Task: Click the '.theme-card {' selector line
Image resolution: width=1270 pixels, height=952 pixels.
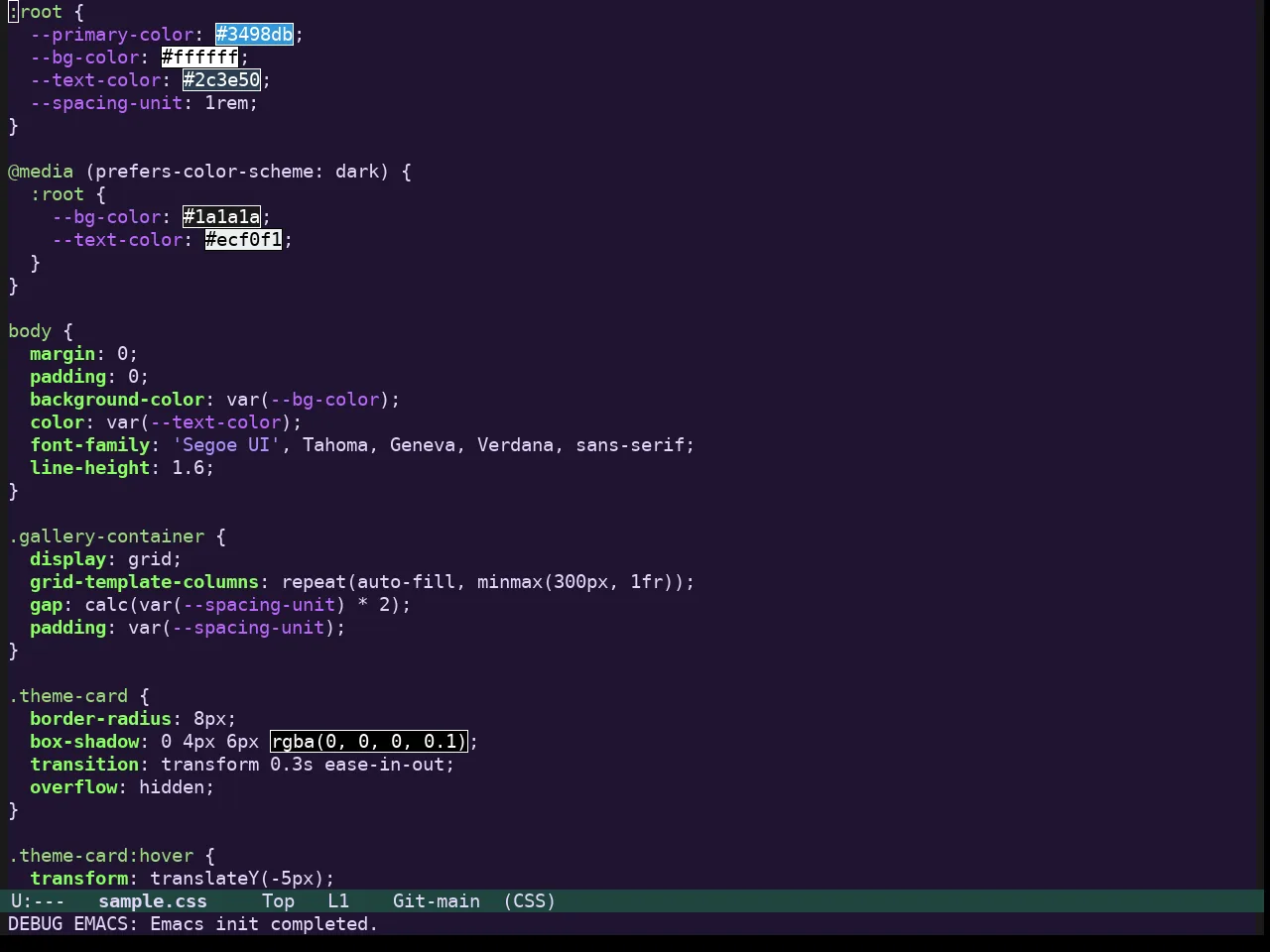Action: pyautogui.click(x=78, y=696)
